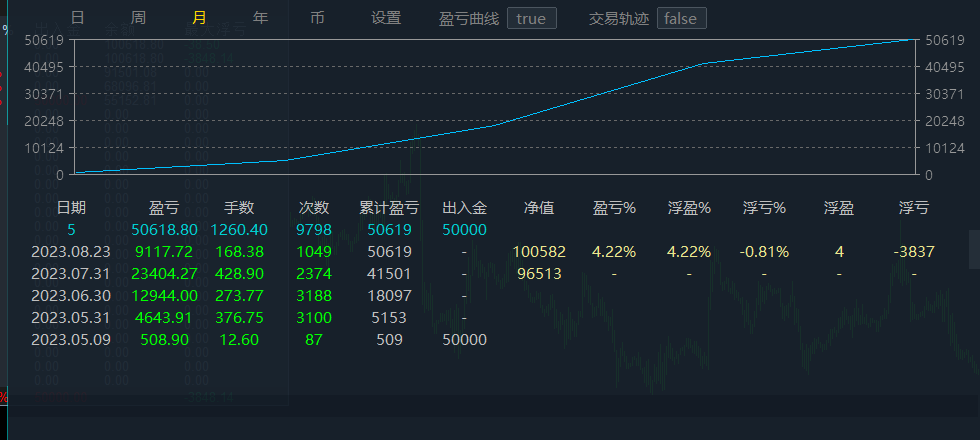Click the total trade count 9798
This screenshot has height=440, width=980.
pos(314,230)
